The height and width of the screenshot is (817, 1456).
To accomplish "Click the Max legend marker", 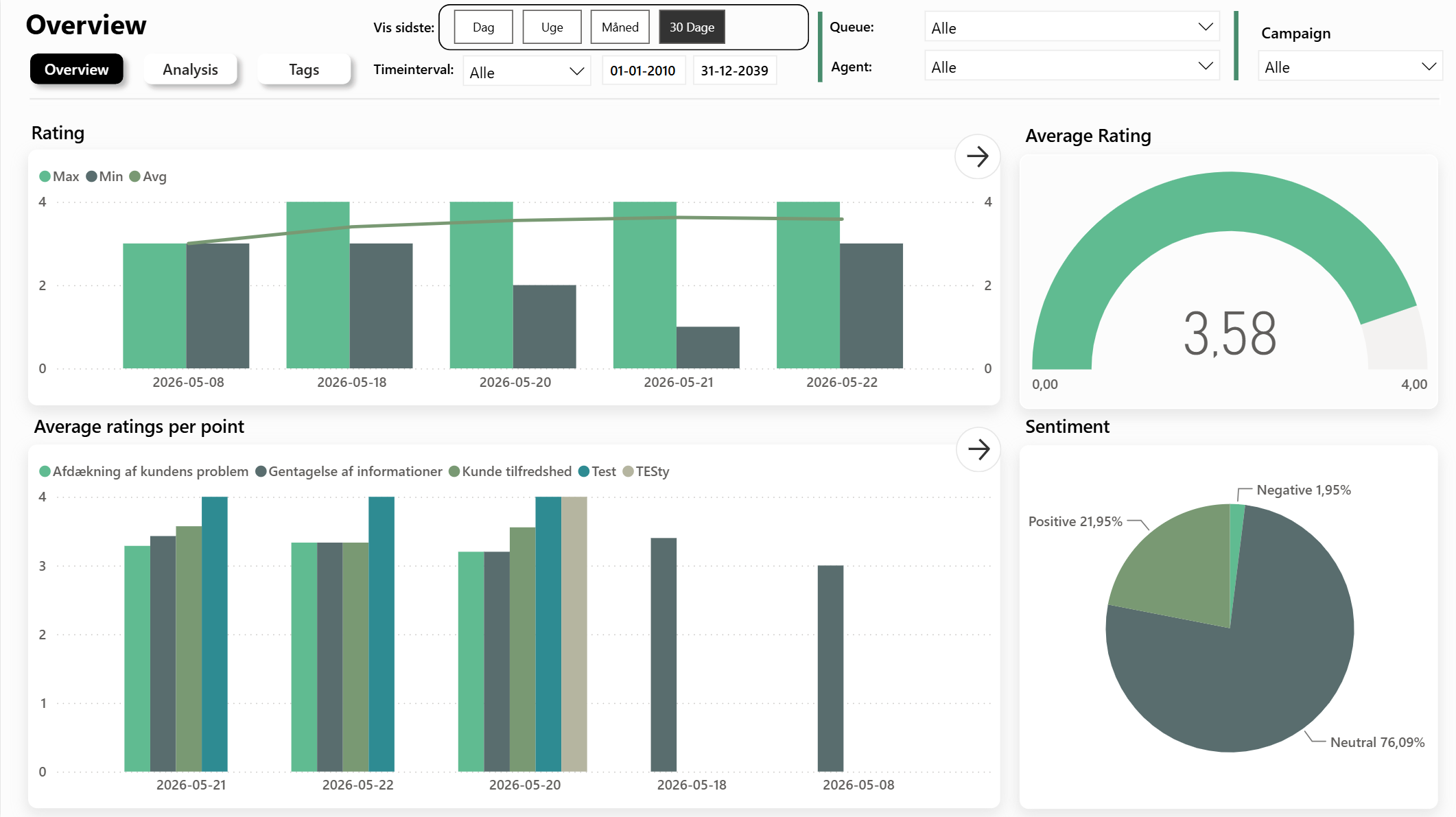I will coord(45,176).
